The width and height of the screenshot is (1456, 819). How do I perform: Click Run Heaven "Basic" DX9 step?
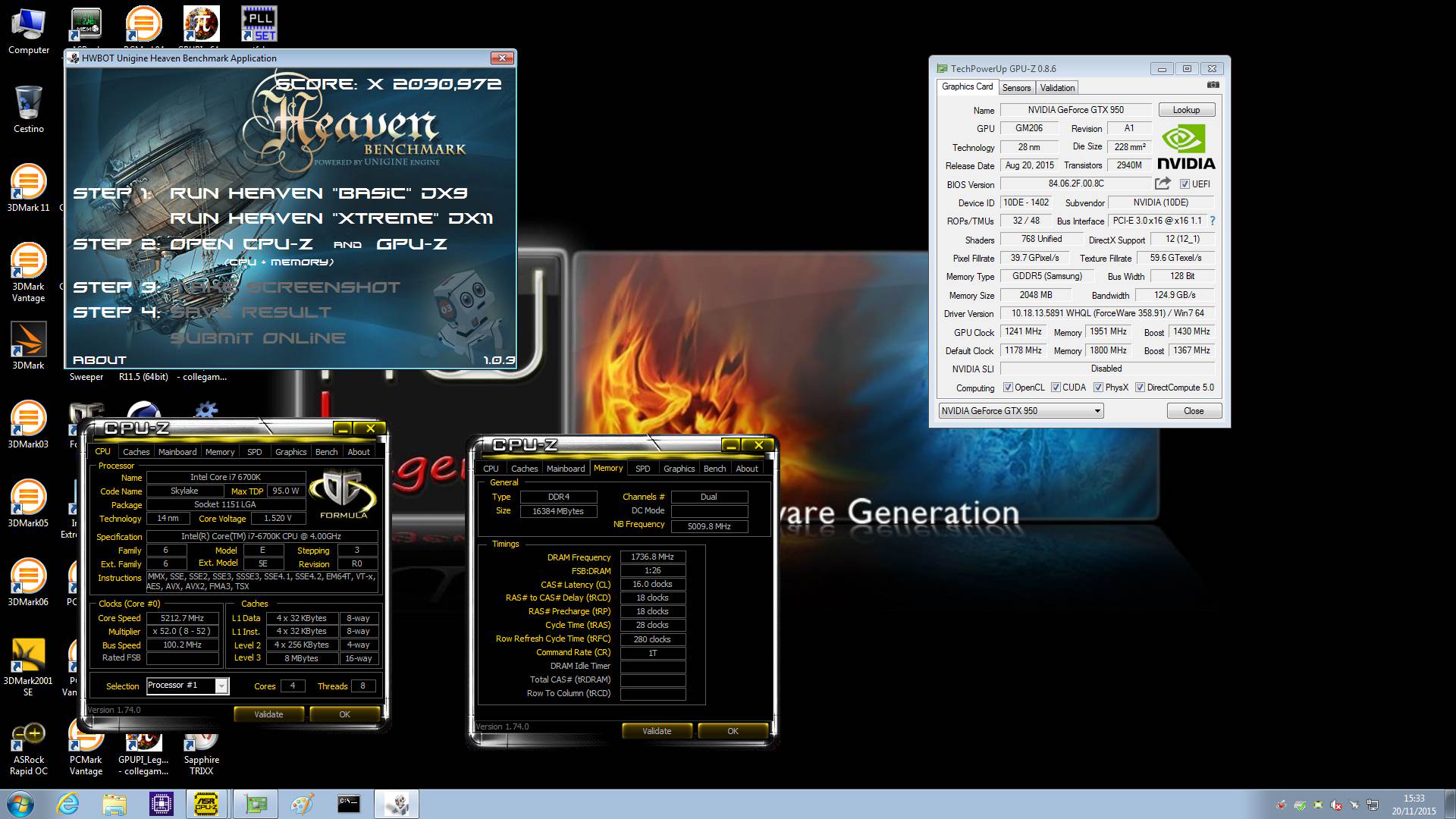318,193
